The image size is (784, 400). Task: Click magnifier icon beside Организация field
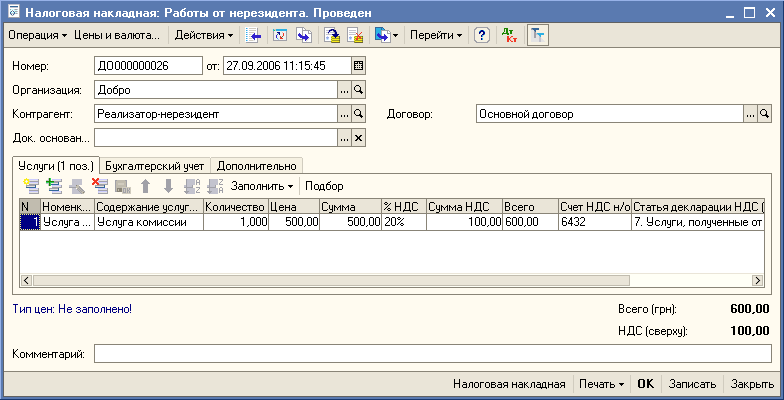(x=360, y=90)
